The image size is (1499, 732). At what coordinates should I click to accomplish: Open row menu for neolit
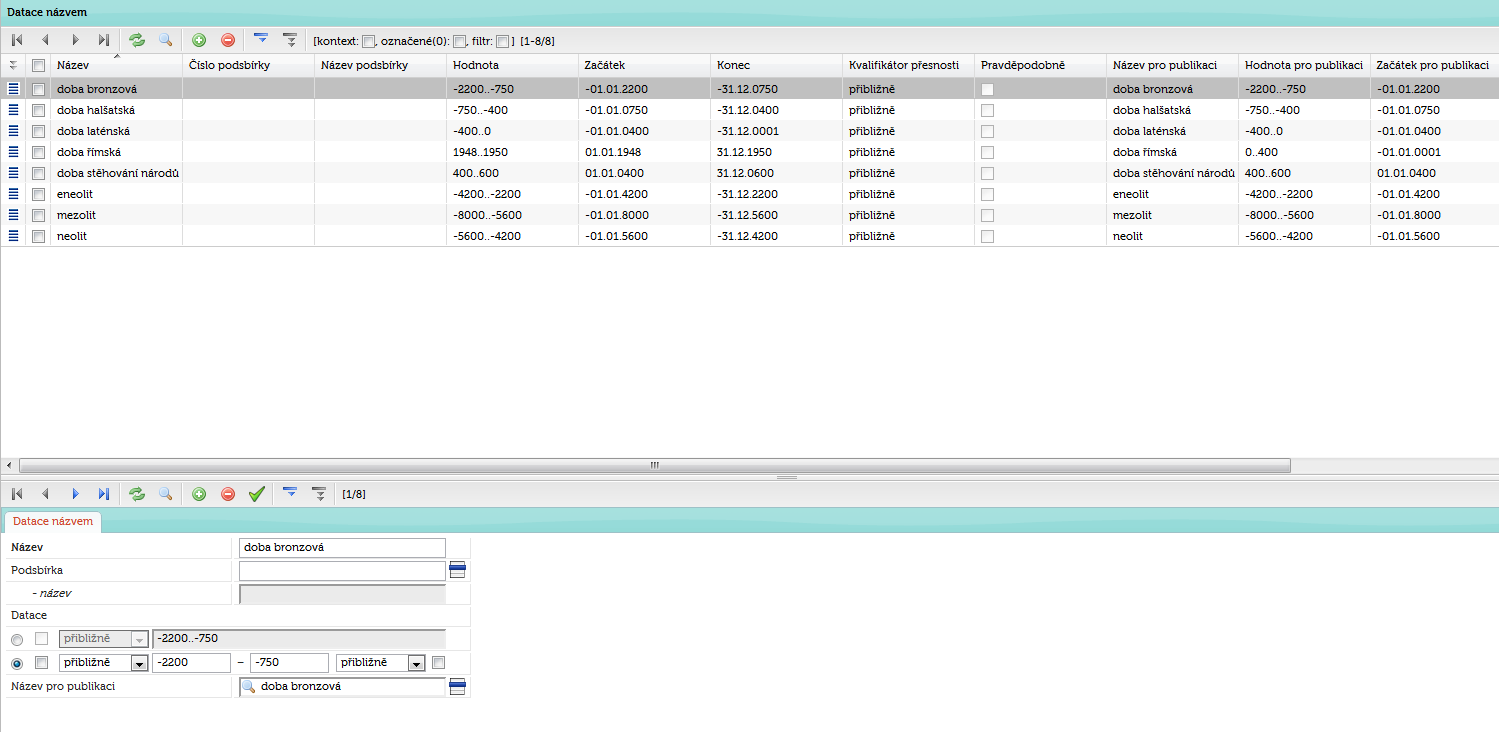click(x=14, y=236)
